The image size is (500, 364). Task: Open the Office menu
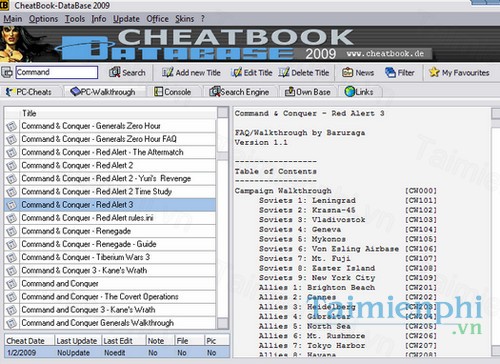[x=157, y=19]
